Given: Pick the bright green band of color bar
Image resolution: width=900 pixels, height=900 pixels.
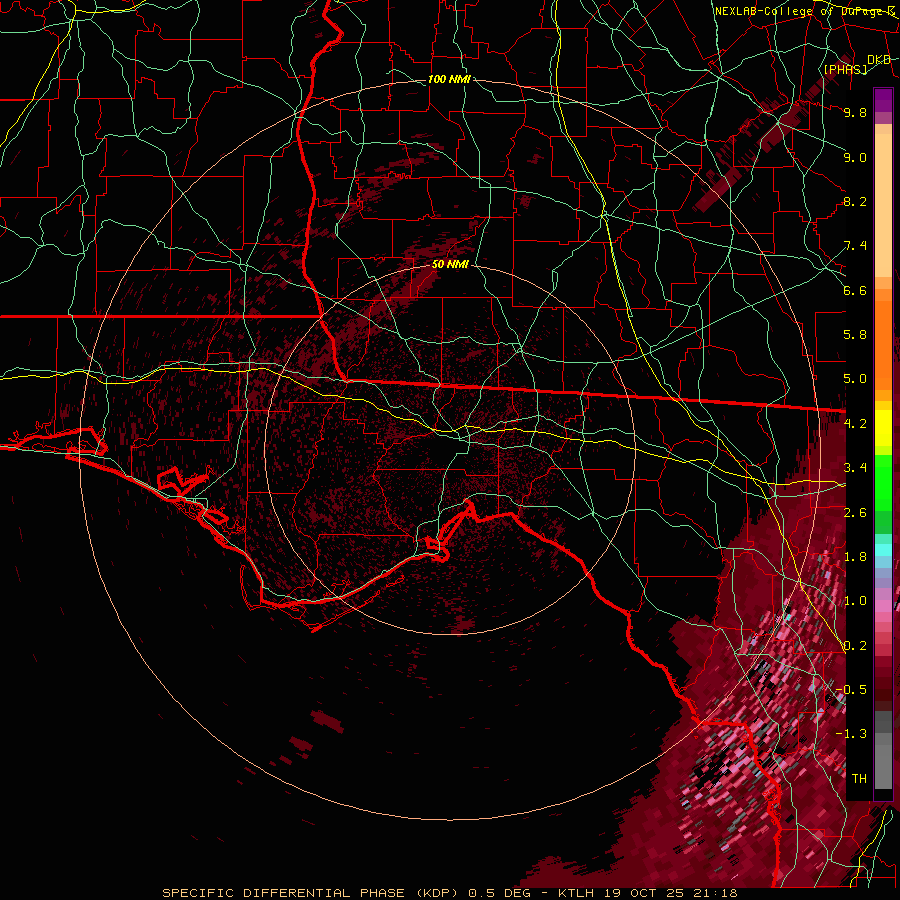Looking at the screenshot, I should pos(883,482).
